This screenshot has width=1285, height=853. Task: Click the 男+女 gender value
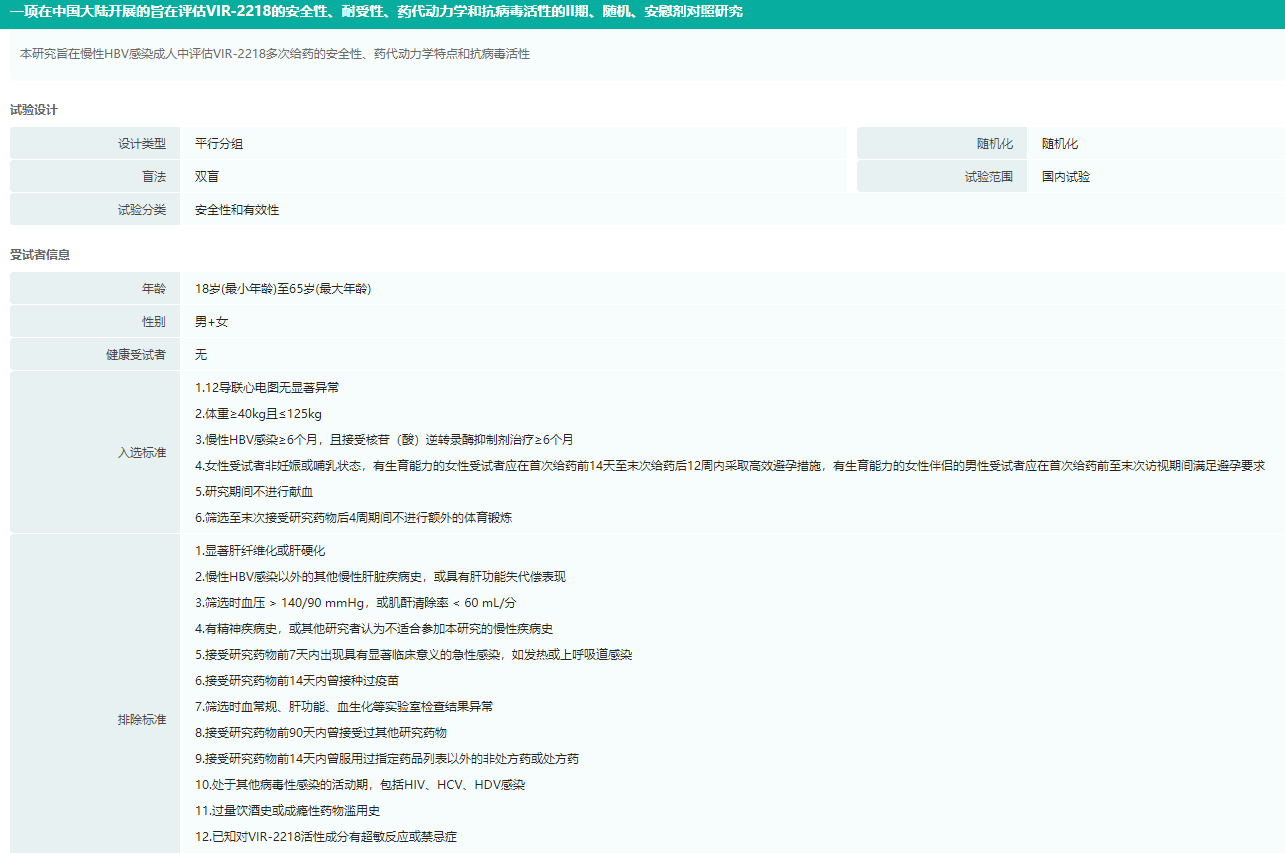tap(211, 322)
